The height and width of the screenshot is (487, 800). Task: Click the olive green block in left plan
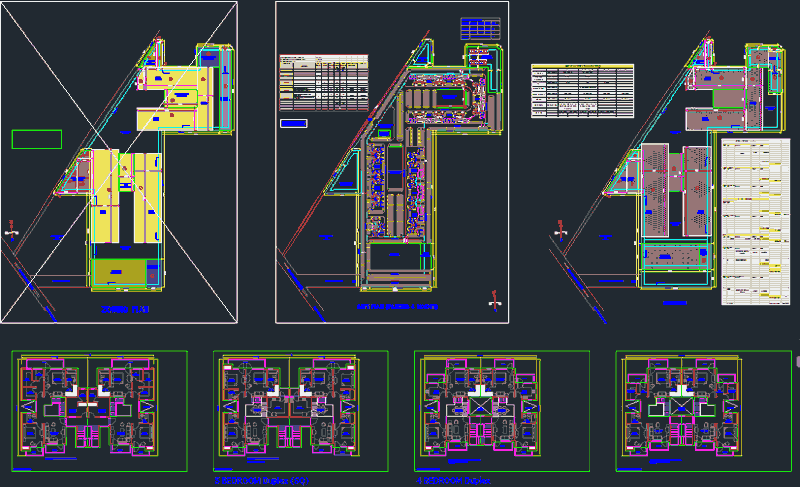pyautogui.click(x=120, y=271)
